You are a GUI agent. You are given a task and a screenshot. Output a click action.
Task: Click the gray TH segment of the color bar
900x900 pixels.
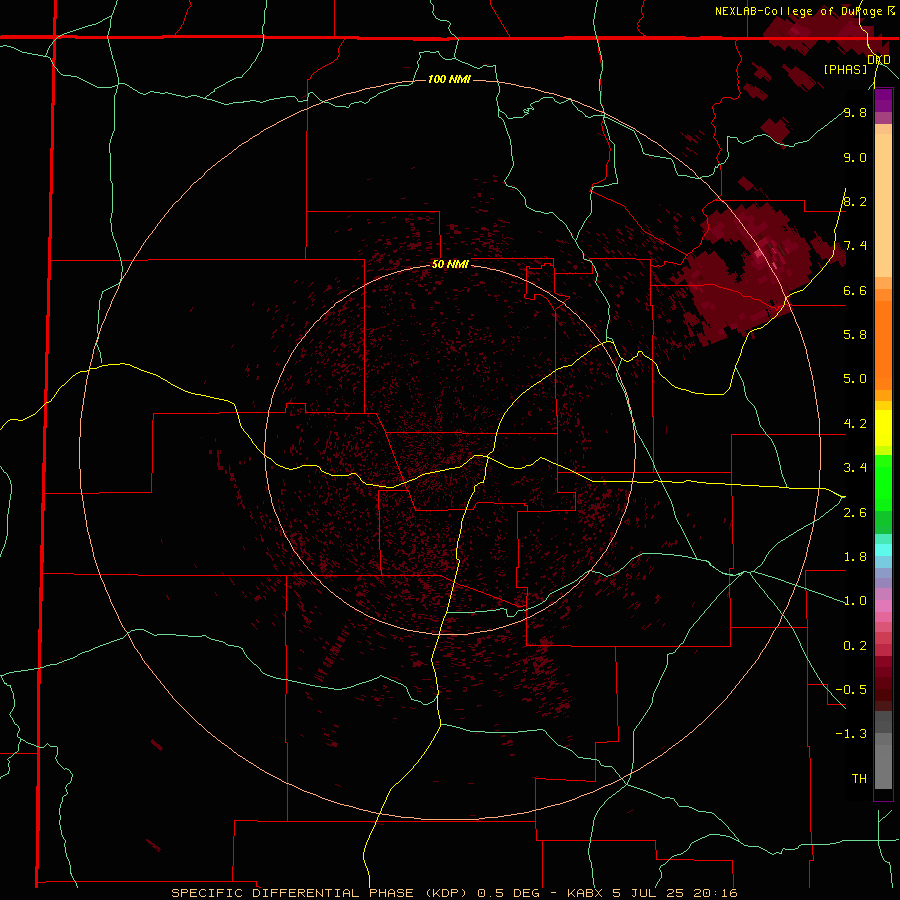[x=883, y=766]
